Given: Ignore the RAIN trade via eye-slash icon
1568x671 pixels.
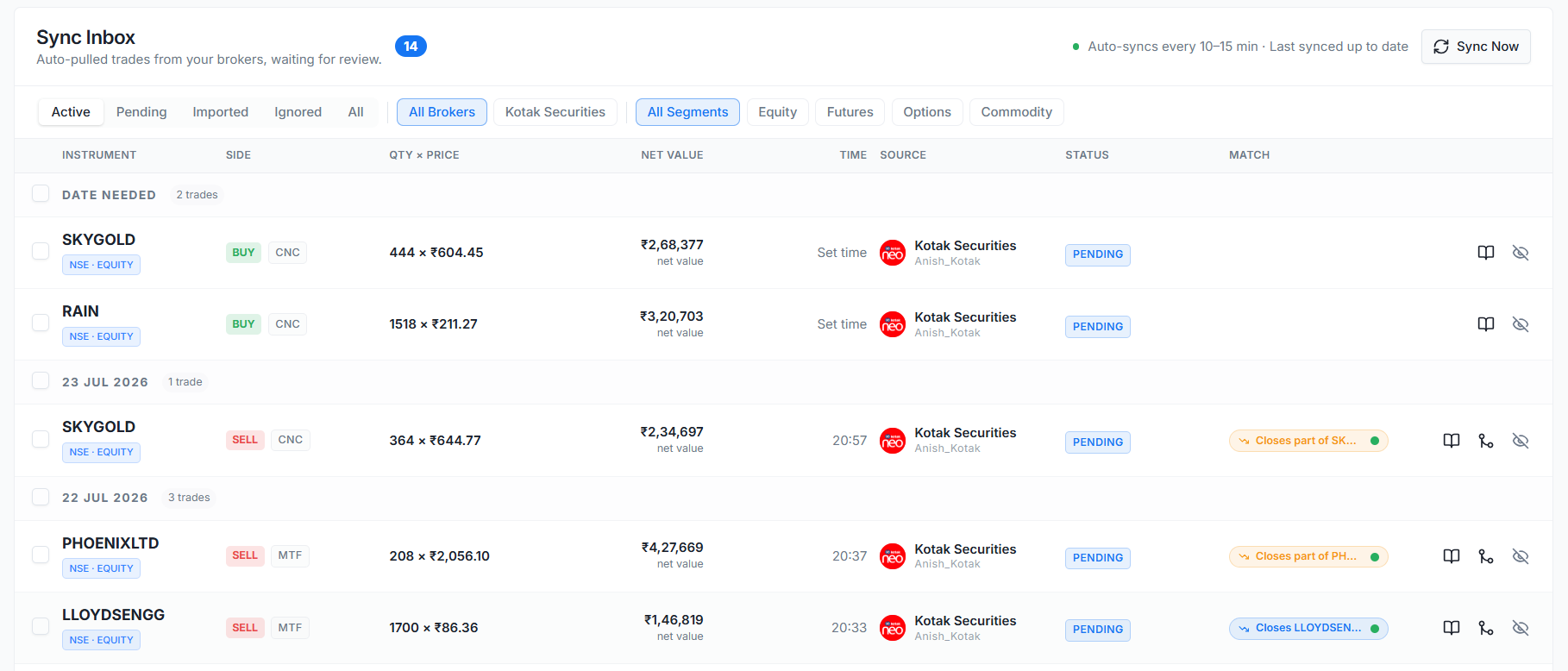Looking at the screenshot, I should click(x=1521, y=324).
